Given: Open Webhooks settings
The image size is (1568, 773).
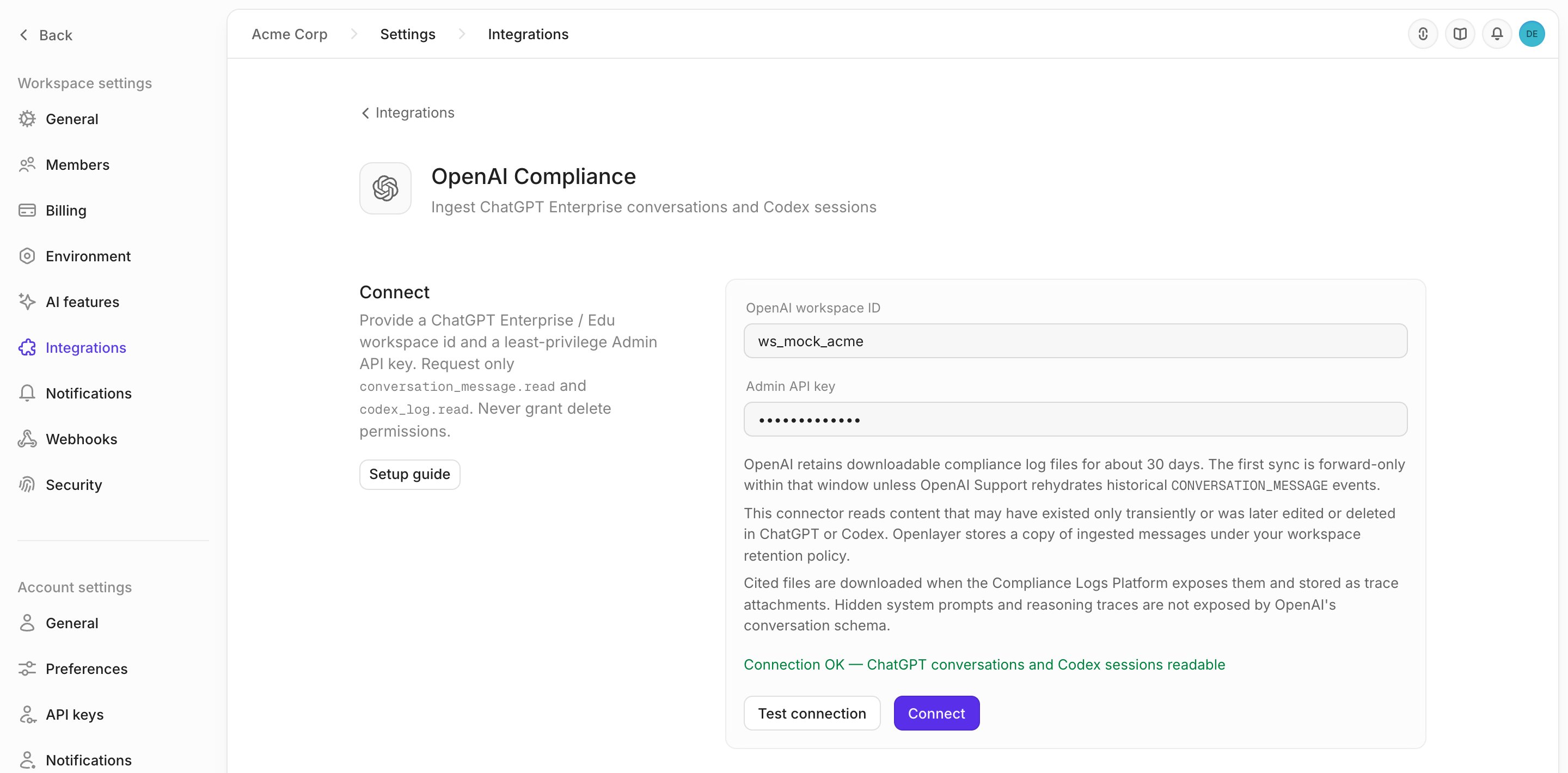Looking at the screenshot, I should (x=82, y=438).
